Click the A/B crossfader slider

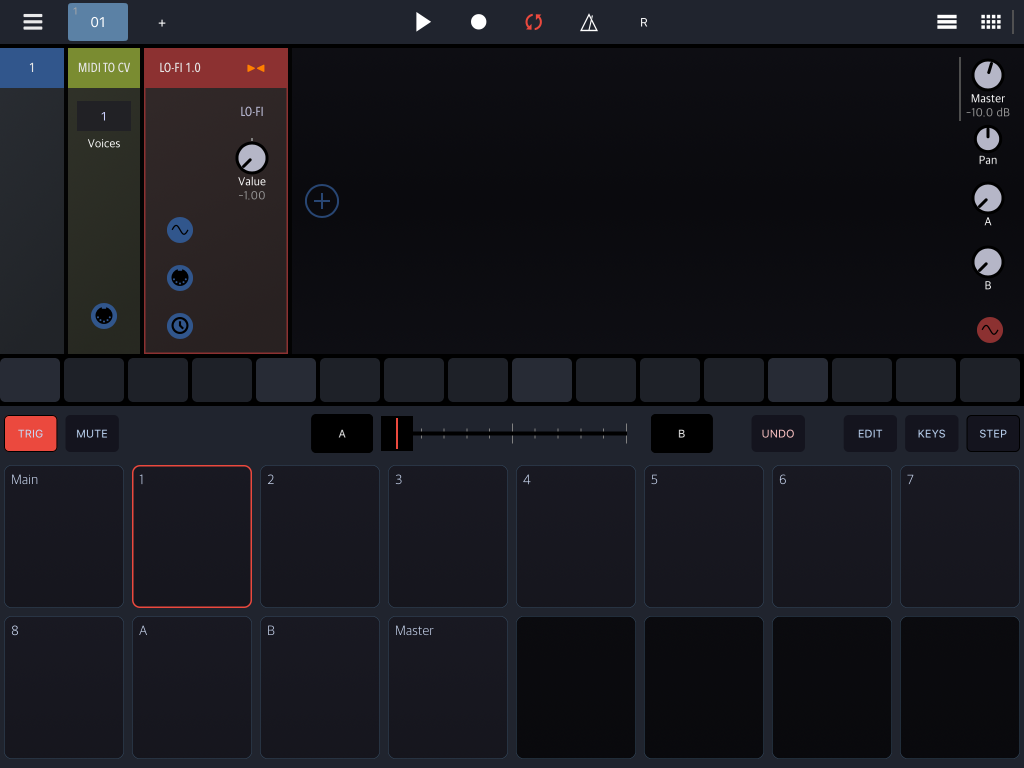click(504, 433)
